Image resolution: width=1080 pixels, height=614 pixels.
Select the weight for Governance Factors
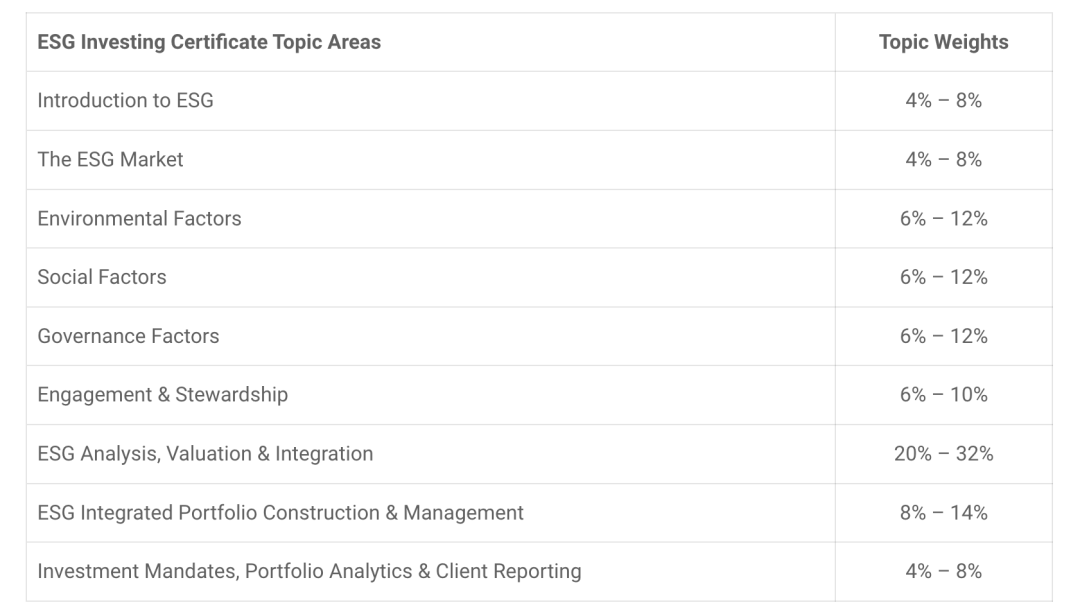pos(943,336)
